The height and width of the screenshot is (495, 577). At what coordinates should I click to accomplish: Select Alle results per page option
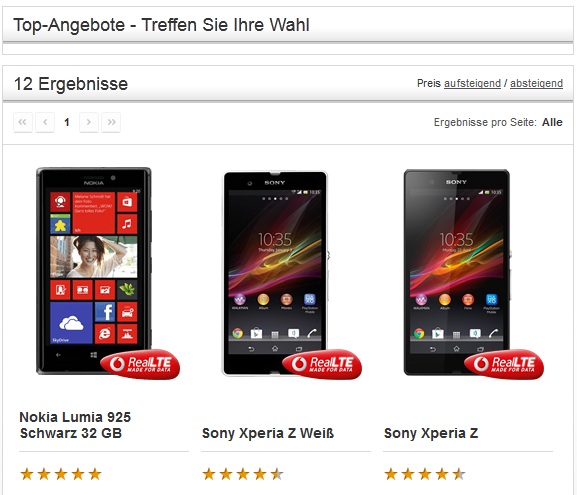552,122
